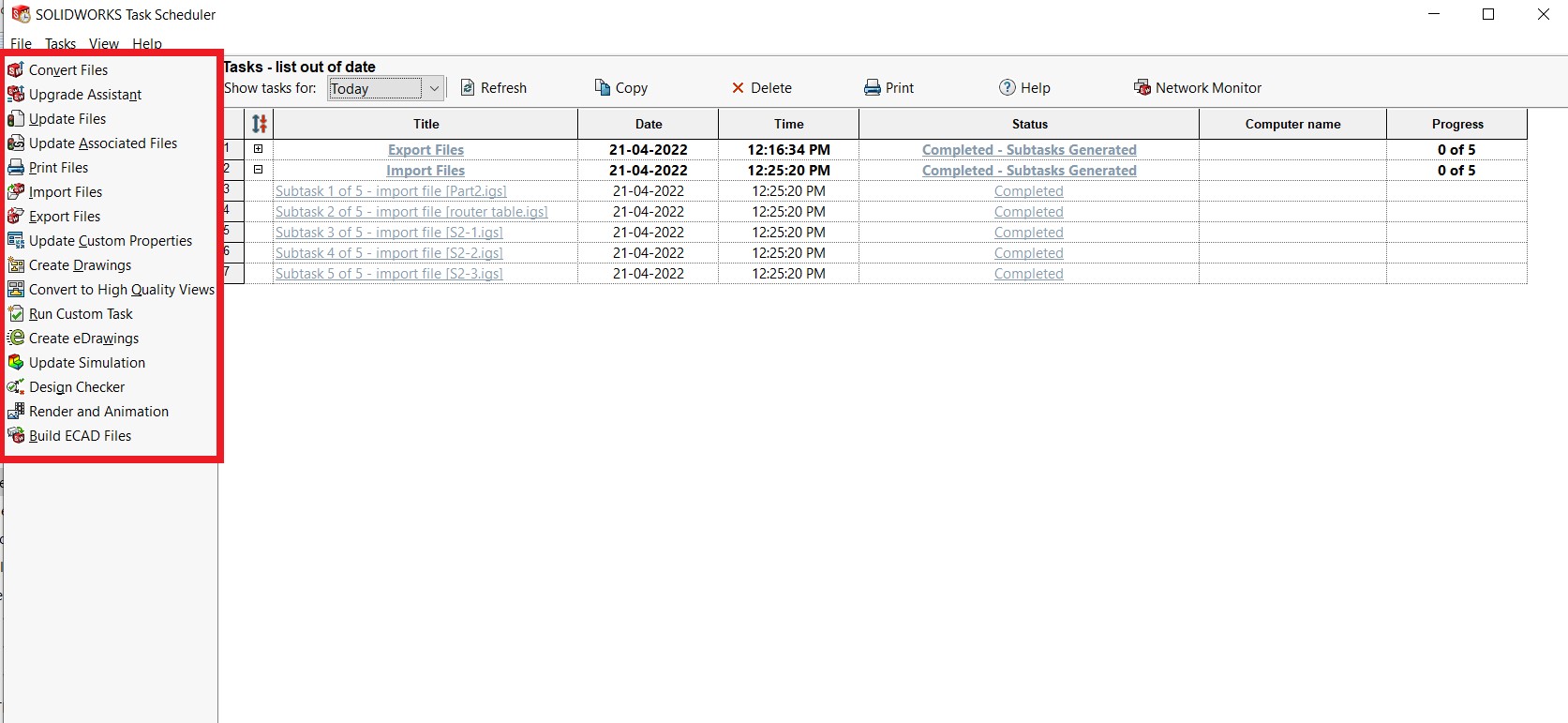Click the Computer name column header
The width and height of the screenshot is (1568, 723).
[1292, 124]
